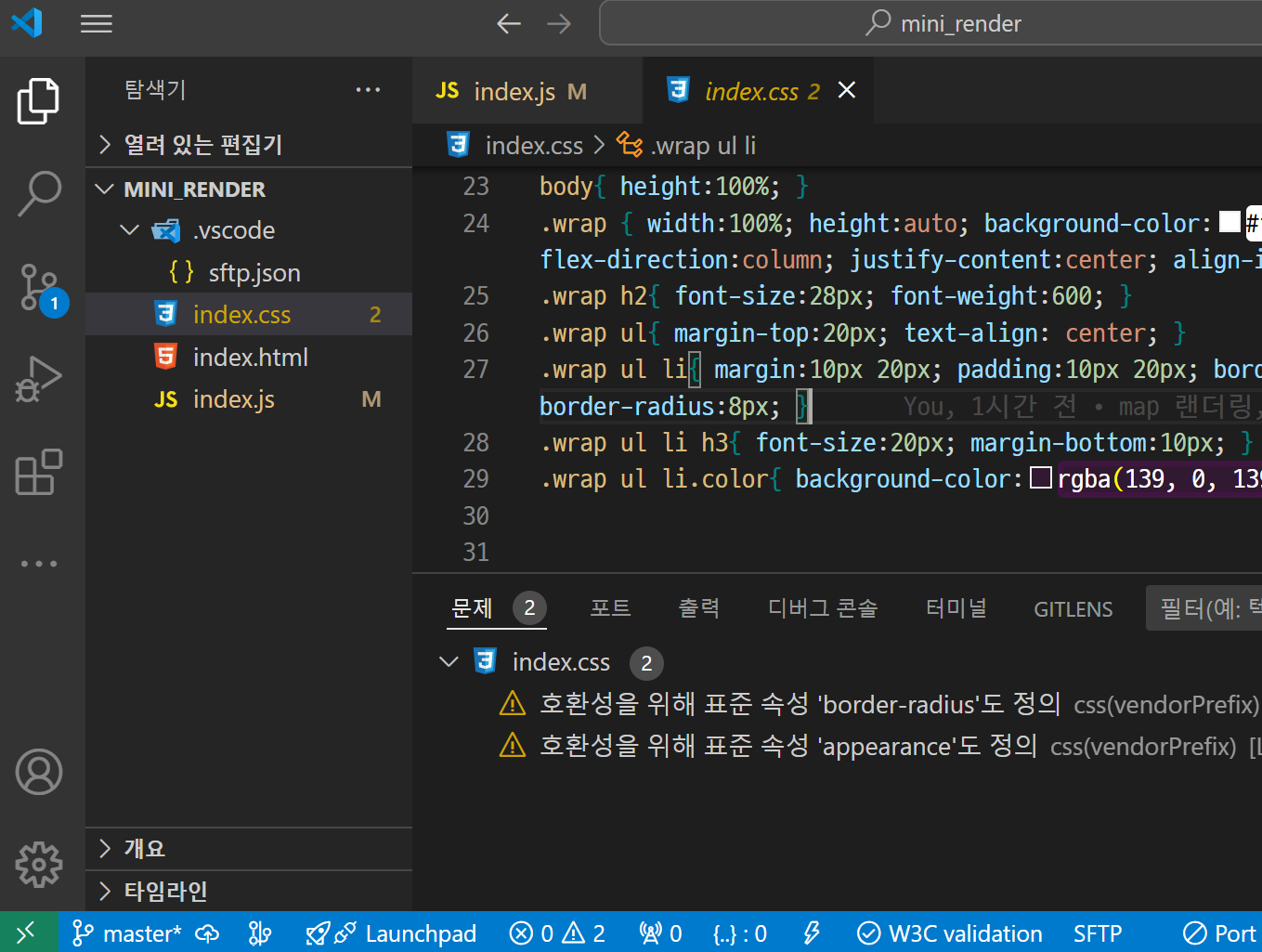The width and height of the screenshot is (1262, 952).
Task: Show additional views ellipsis in activity bar
Action: [x=38, y=564]
